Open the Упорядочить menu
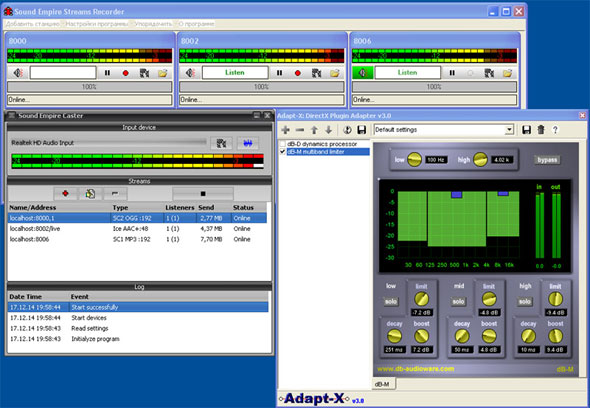 154,24
